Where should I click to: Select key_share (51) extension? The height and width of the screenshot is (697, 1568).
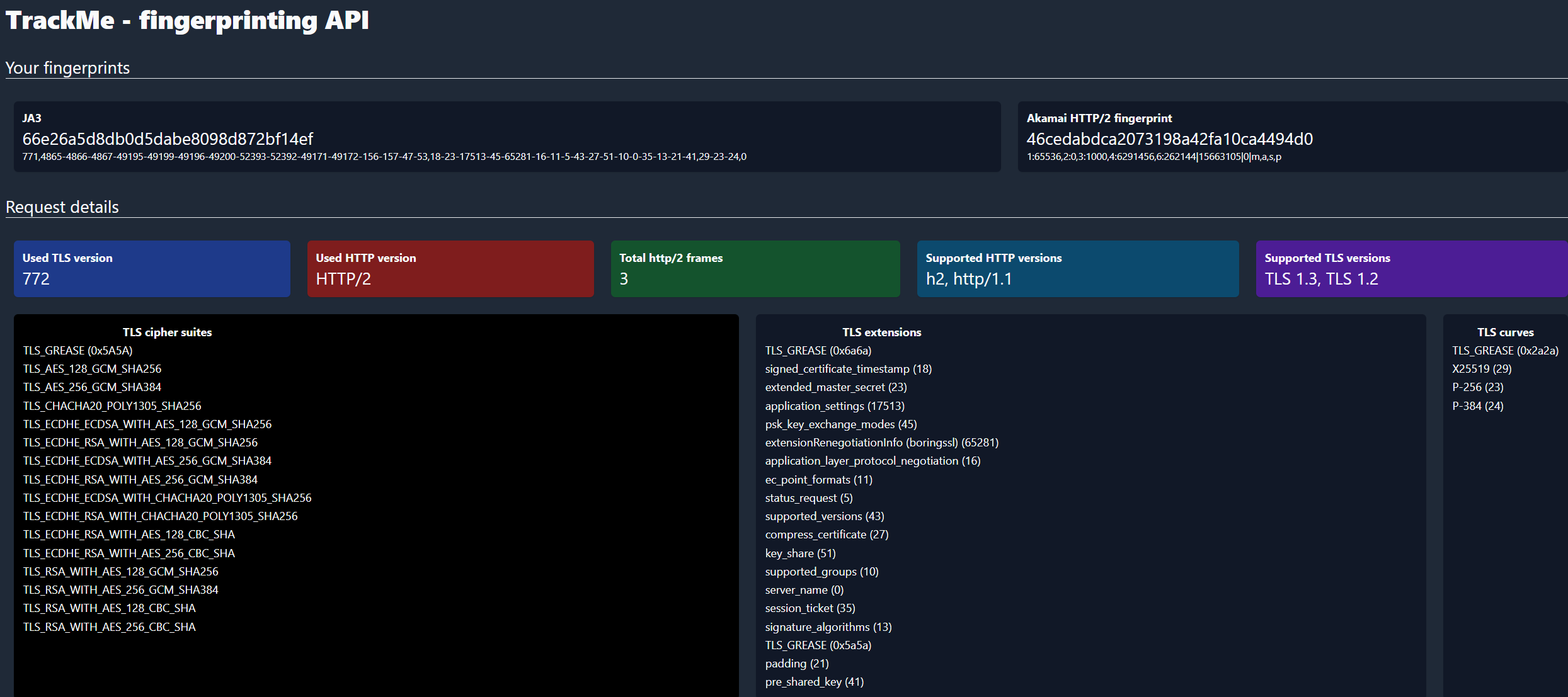(801, 553)
